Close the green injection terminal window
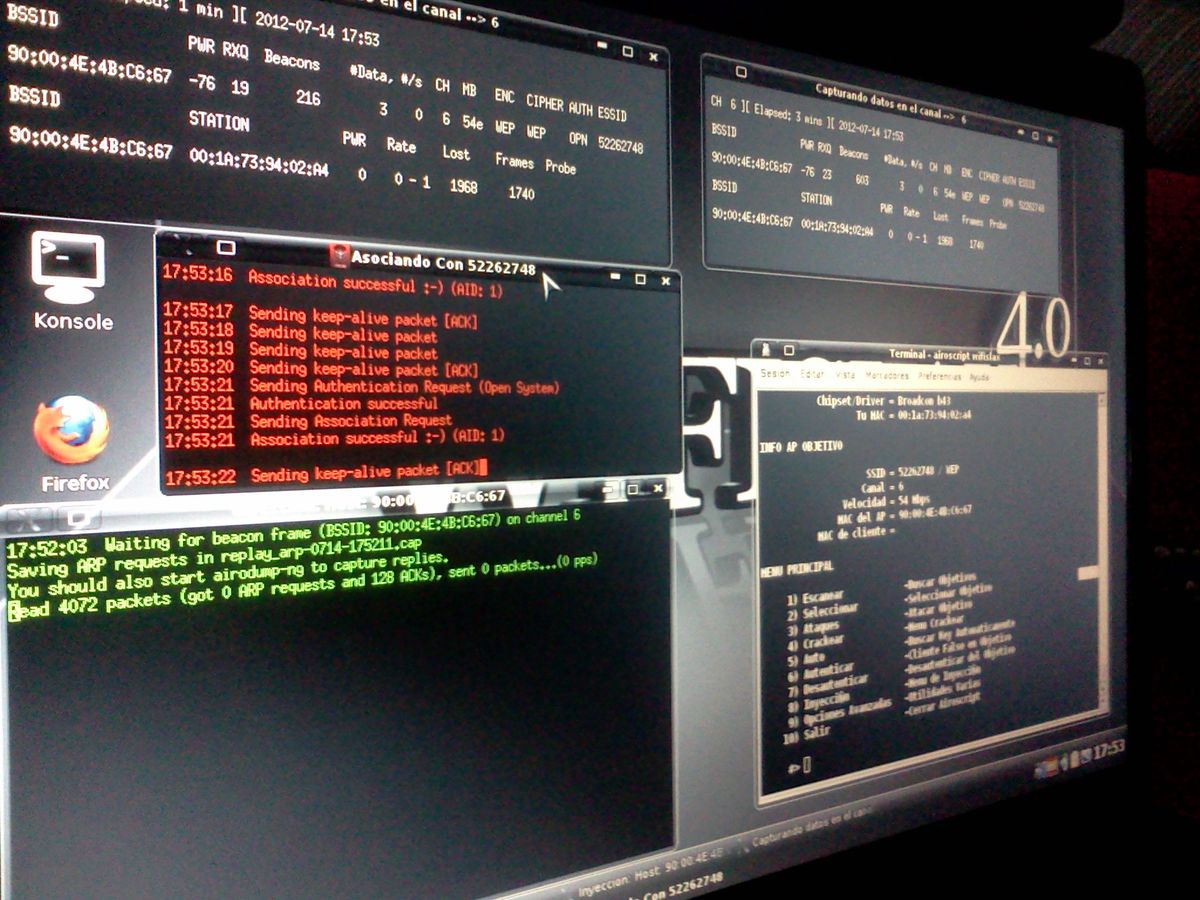Viewport: 1200px width, 900px height. pyautogui.click(x=660, y=489)
